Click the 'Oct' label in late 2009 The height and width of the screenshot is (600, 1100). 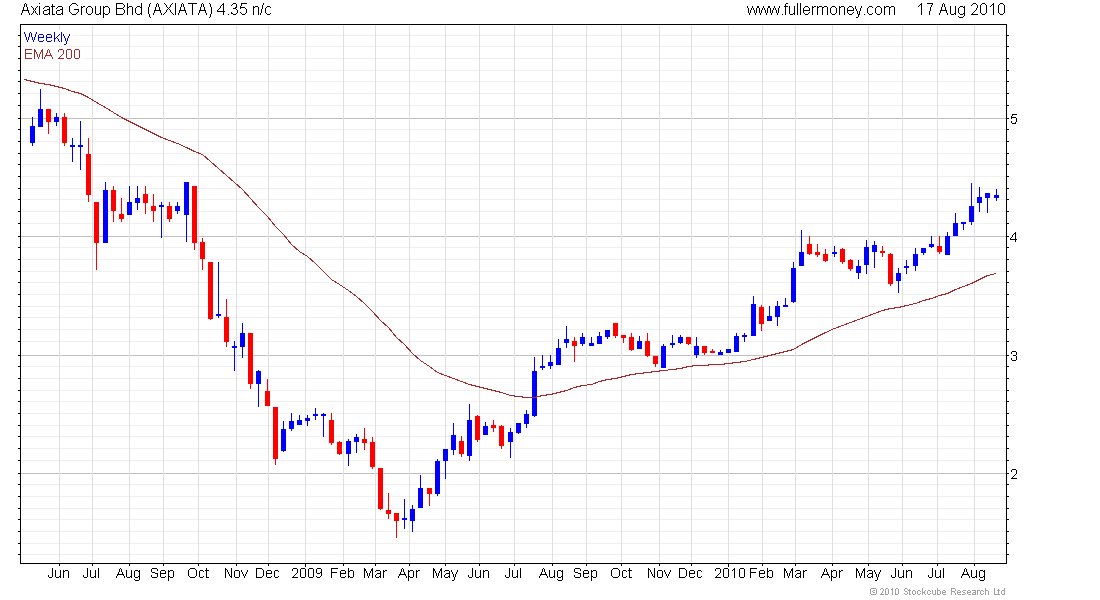click(621, 573)
